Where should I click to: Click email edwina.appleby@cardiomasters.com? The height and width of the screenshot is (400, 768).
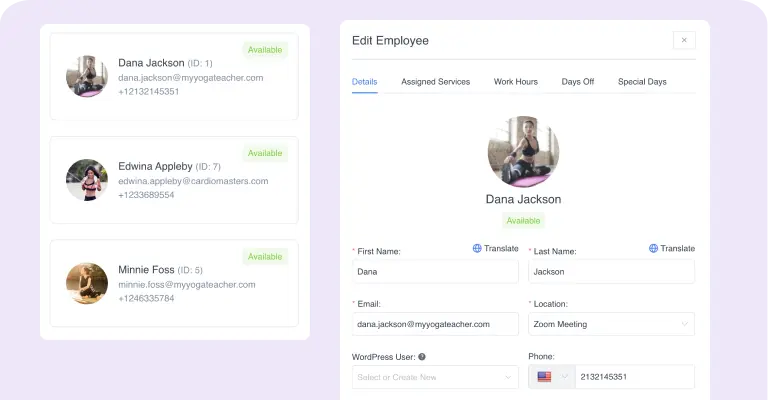(193, 181)
